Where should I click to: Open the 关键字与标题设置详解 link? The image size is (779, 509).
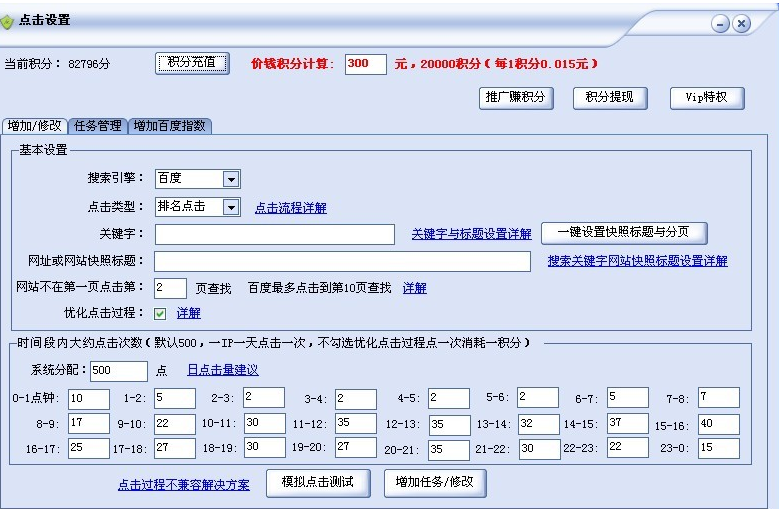tap(471, 234)
